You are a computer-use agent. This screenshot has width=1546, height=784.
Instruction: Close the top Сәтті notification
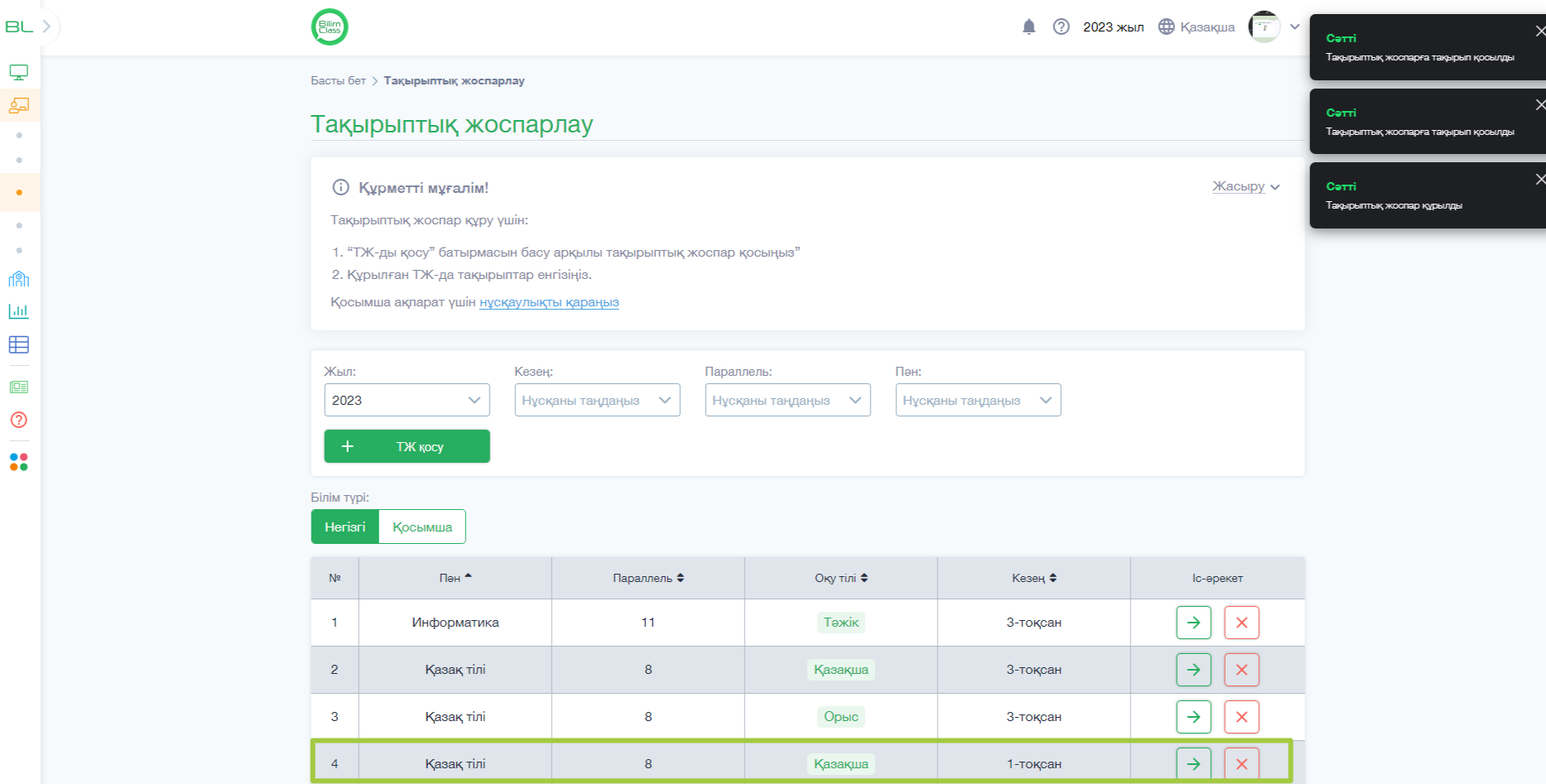click(x=1539, y=31)
